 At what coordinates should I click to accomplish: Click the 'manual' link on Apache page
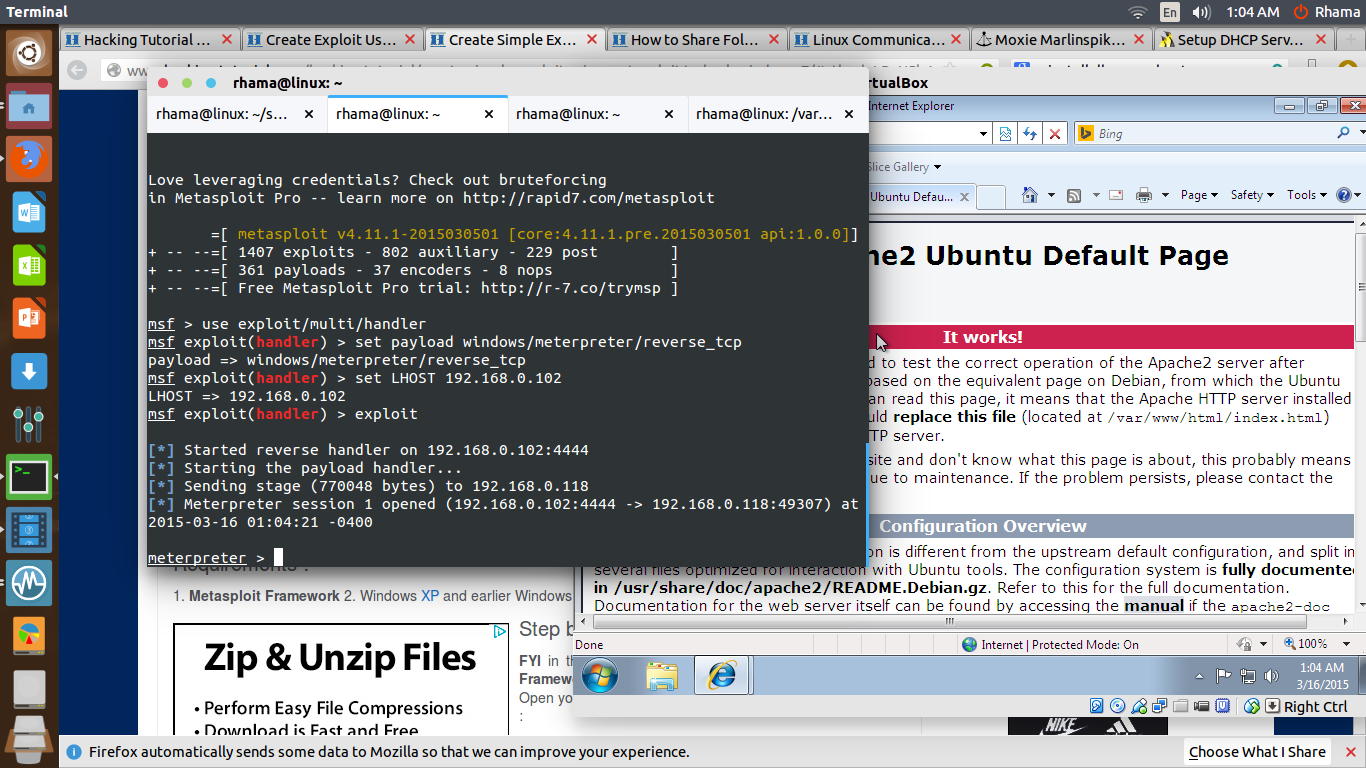[x=1153, y=605]
